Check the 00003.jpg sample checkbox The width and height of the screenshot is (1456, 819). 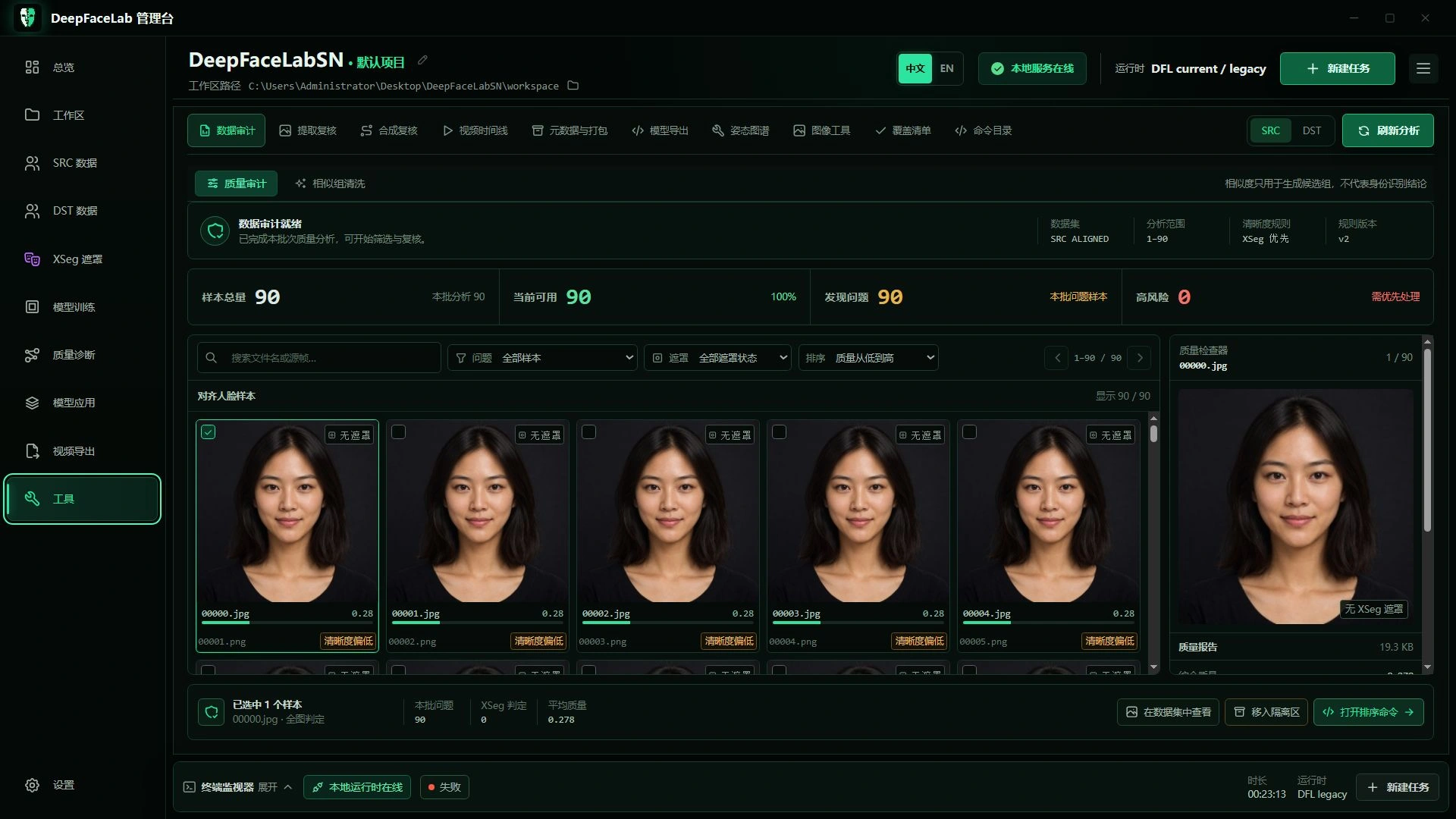coord(780,432)
